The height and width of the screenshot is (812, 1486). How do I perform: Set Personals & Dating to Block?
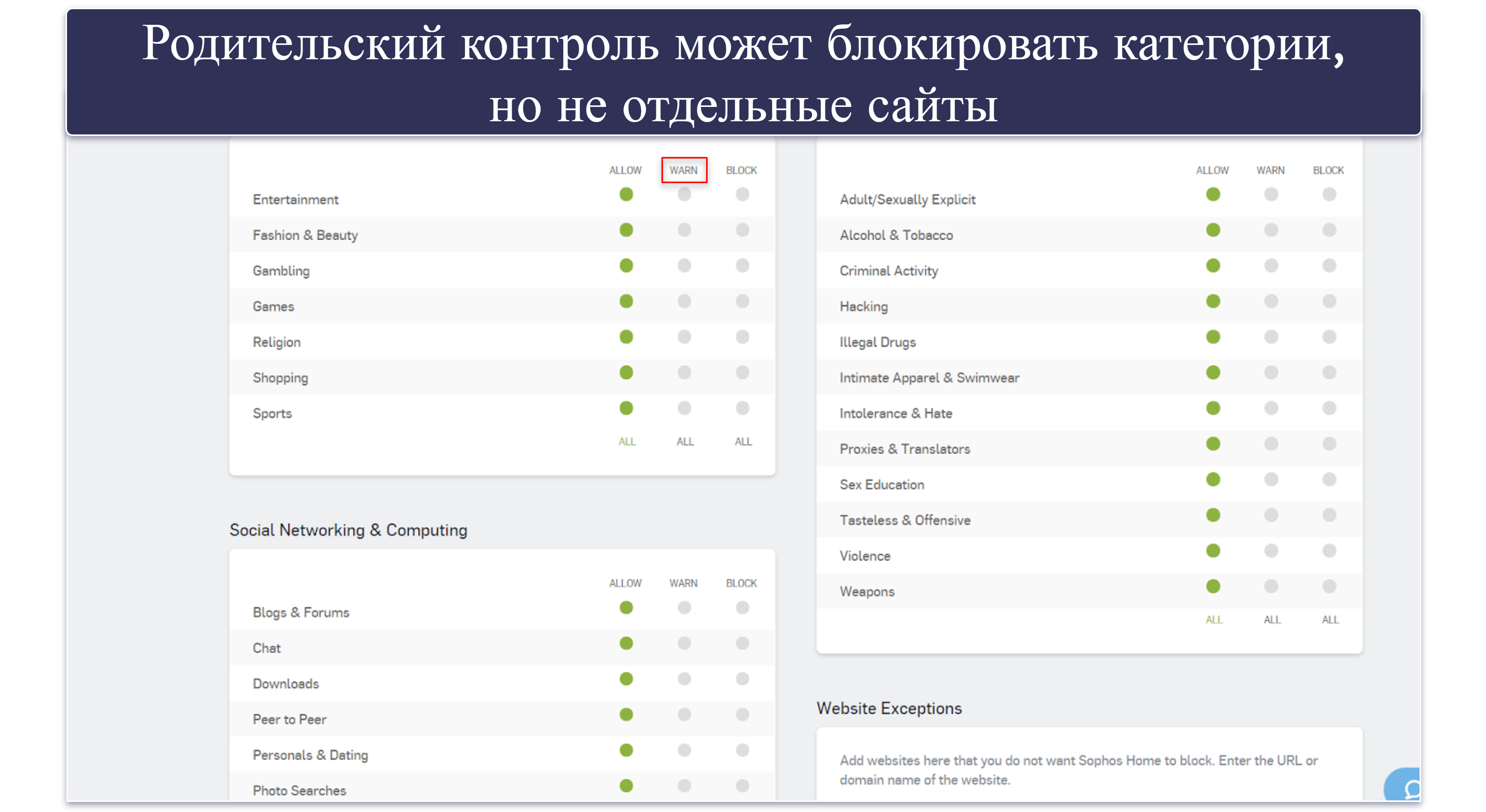(x=743, y=750)
